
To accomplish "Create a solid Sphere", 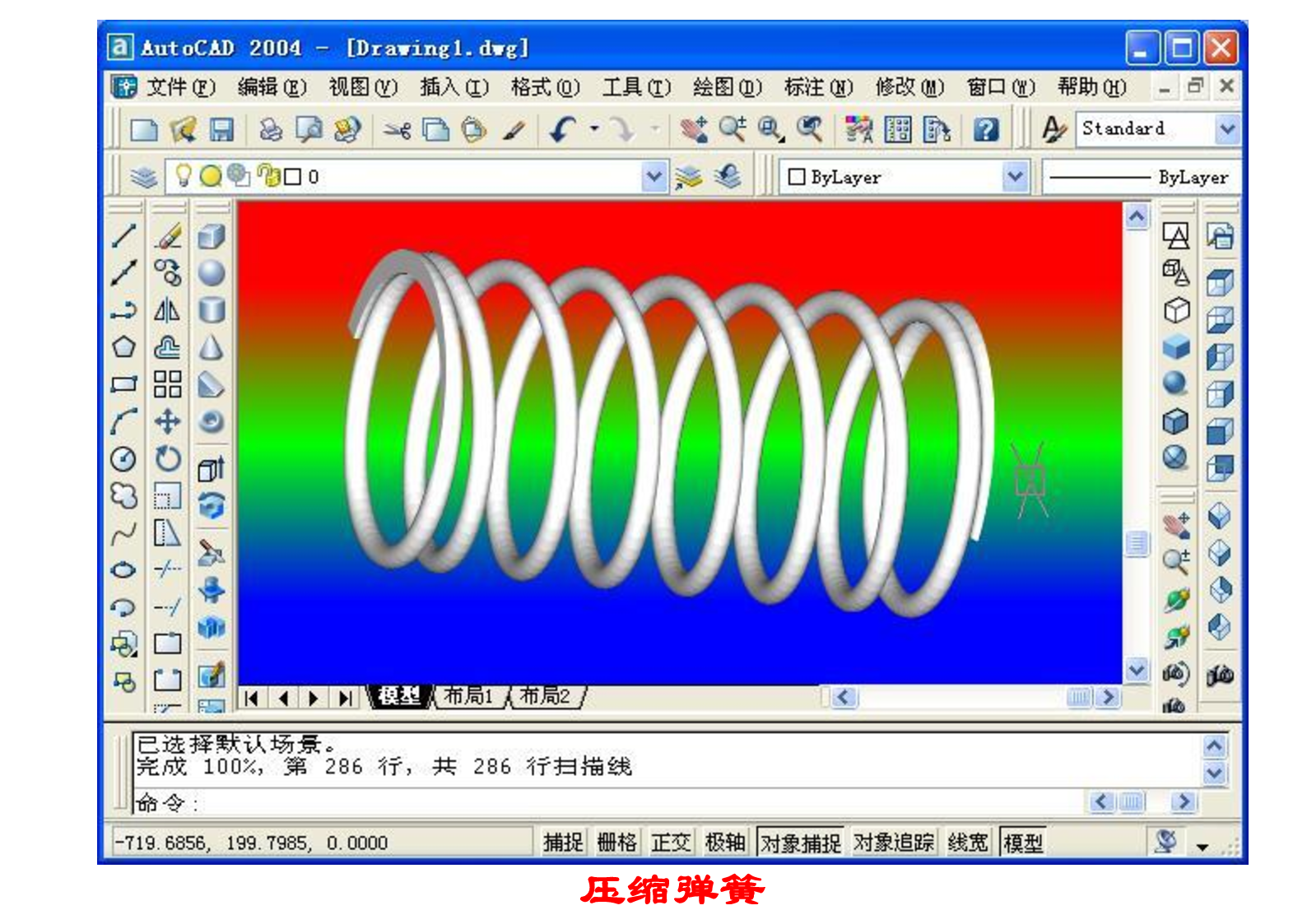I will coord(212,273).
